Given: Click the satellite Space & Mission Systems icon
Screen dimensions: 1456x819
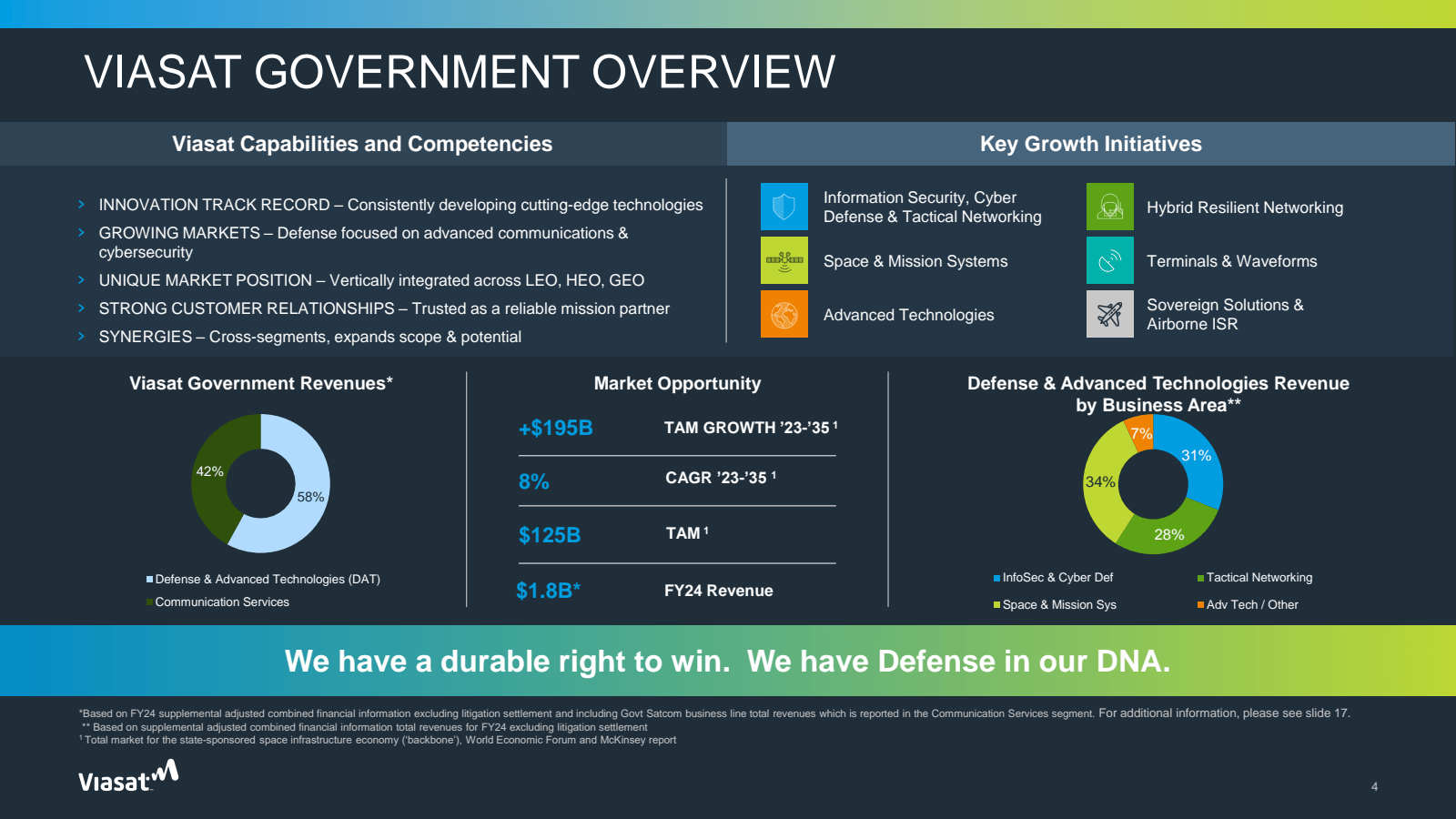Looking at the screenshot, I should [x=784, y=260].
